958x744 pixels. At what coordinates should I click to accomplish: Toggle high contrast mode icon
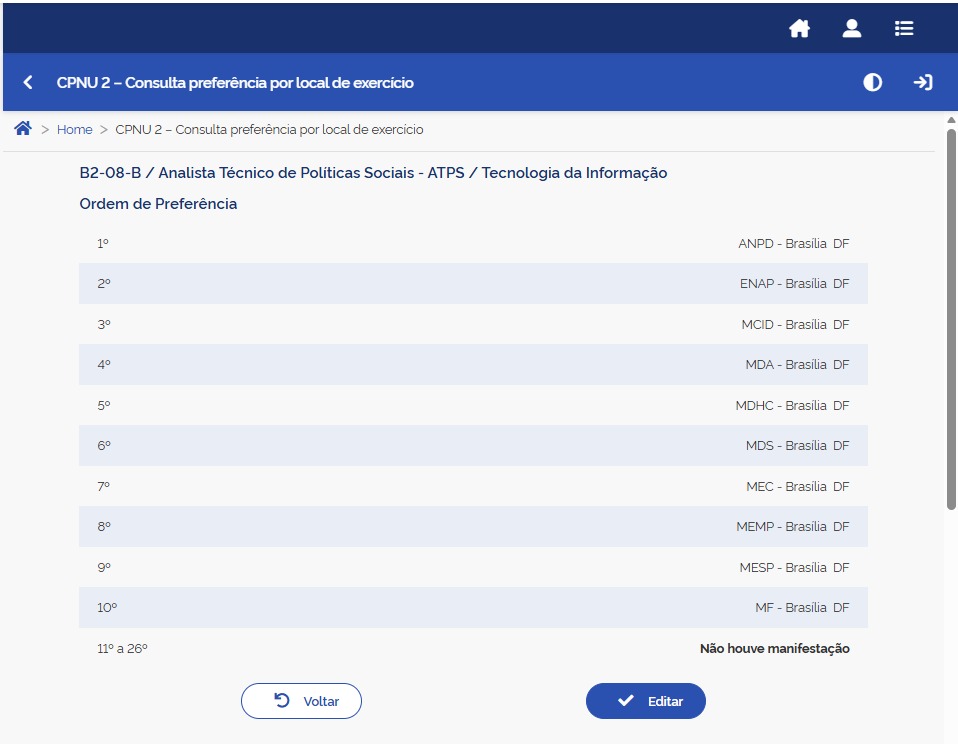tap(872, 82)
